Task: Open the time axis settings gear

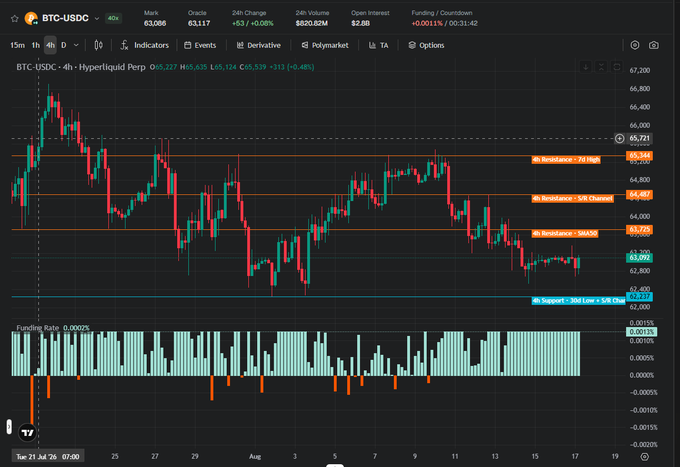Action: pyautogui.click(x=645, y=457)
